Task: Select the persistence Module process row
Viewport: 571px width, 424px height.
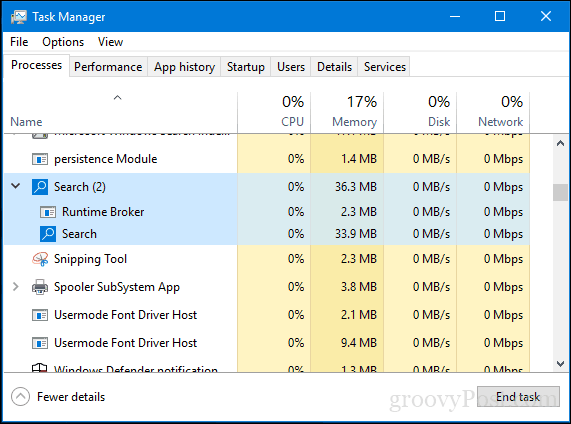Action: pos(267,159)
